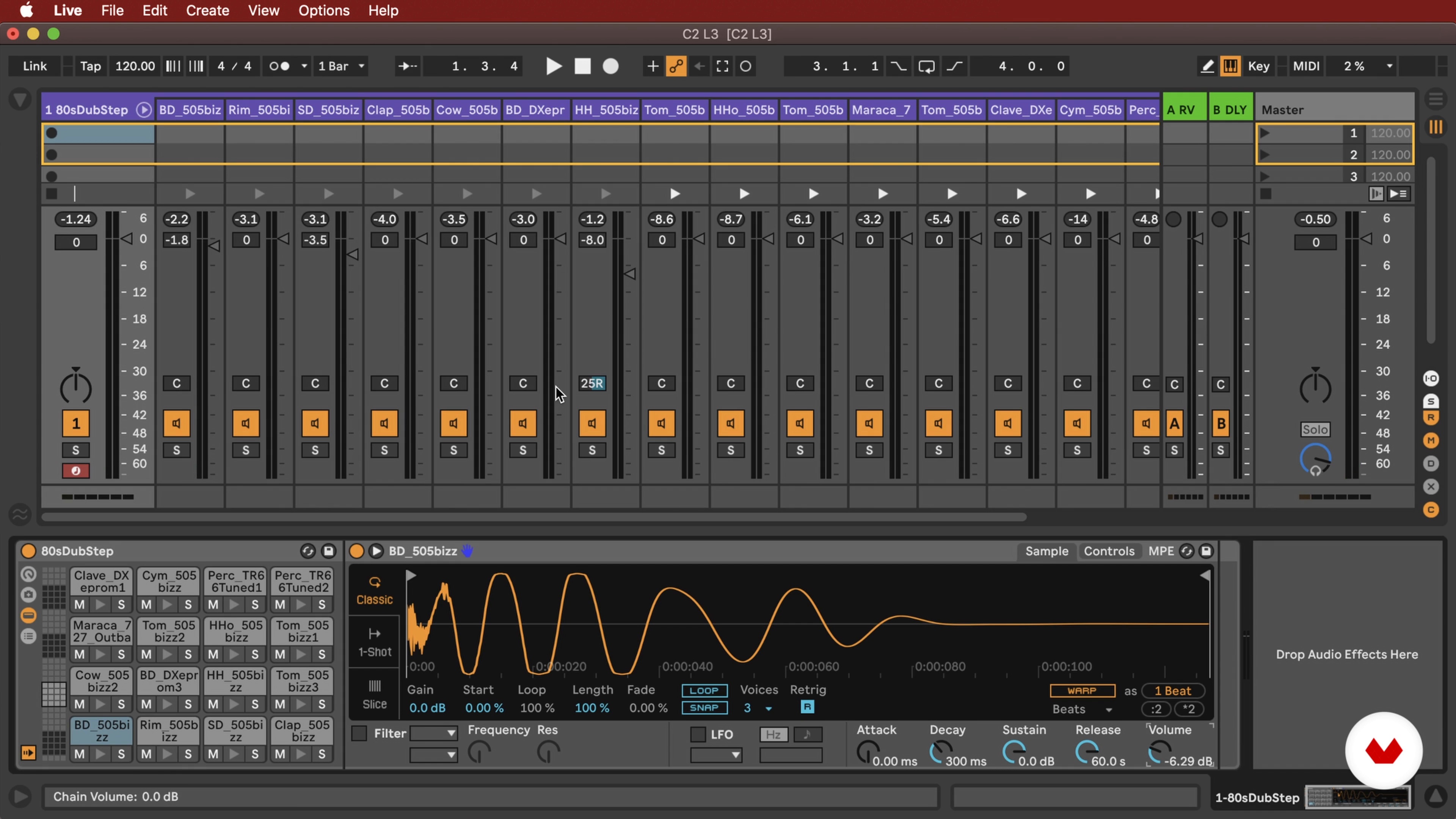The width and height of the screenshot is (1456, 819).
Task: Switch to the Sample tab
Action: click(1046, 551)
